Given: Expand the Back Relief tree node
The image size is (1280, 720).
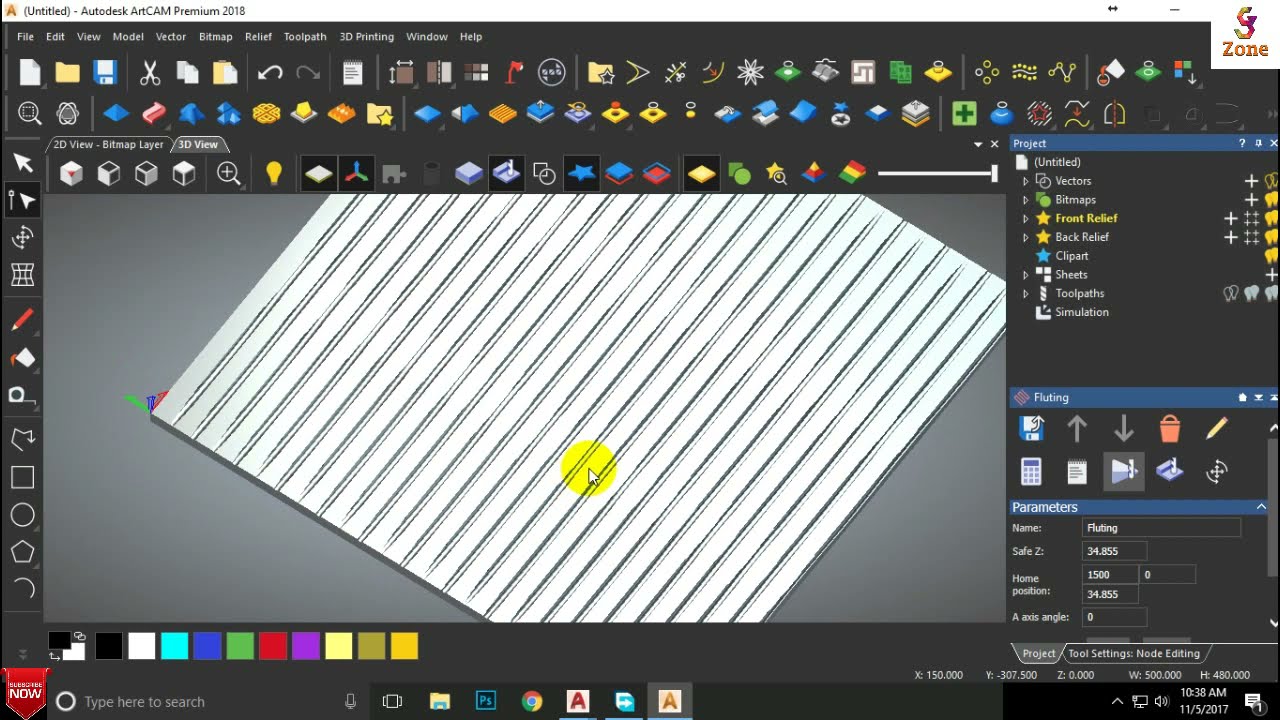Looking at the screenshot, I should [x=1025, y=237].
